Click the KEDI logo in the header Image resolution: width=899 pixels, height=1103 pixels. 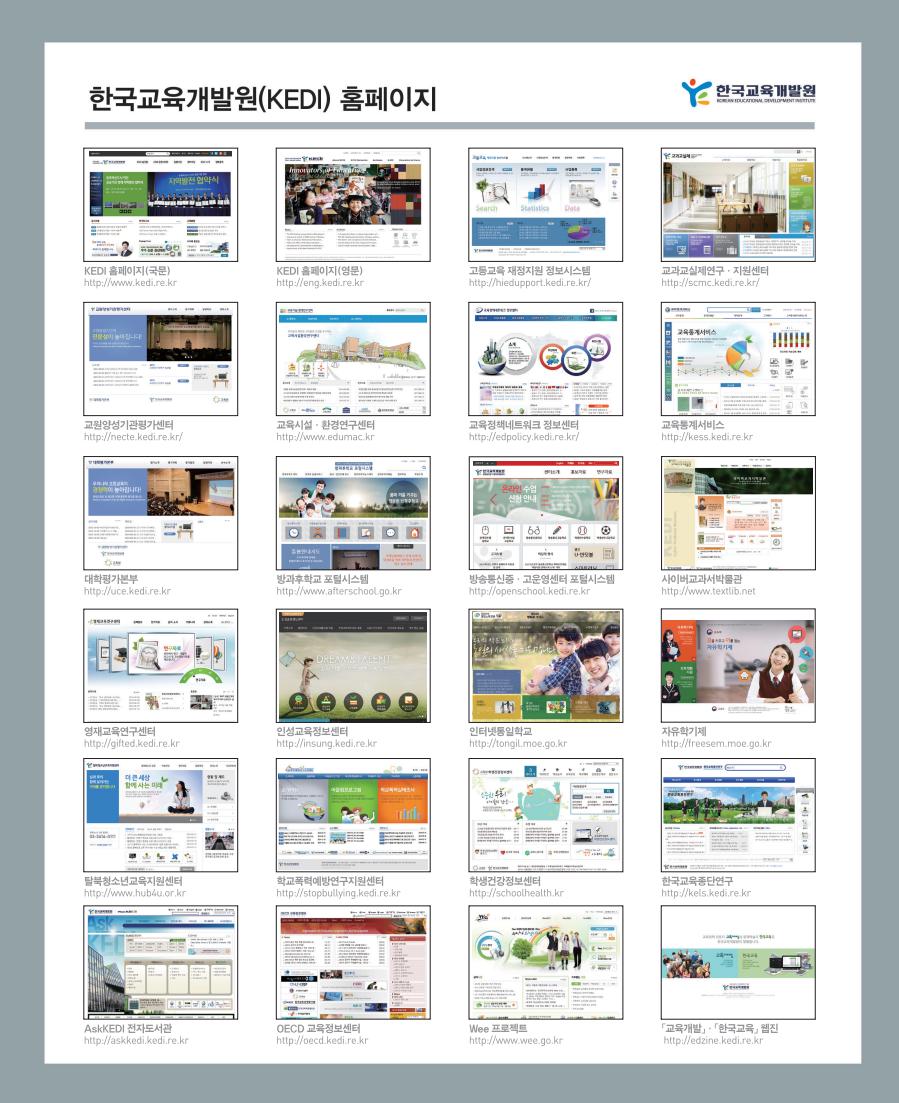click(748, 92)
